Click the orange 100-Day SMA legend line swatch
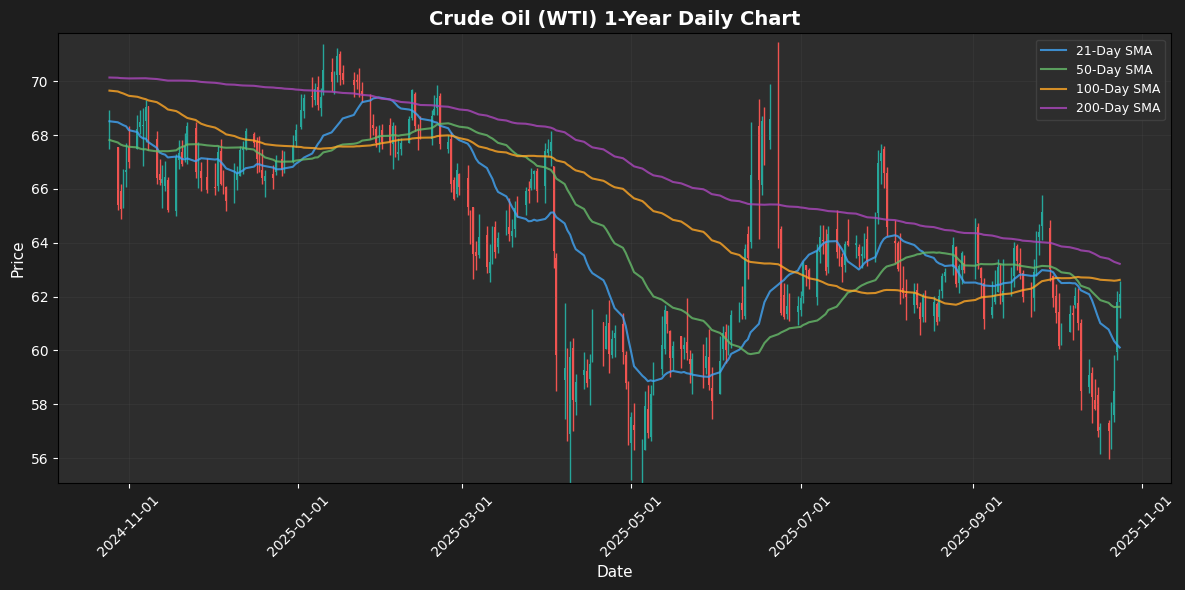This screenshot has height=590, width=1185. [1057, 89]
